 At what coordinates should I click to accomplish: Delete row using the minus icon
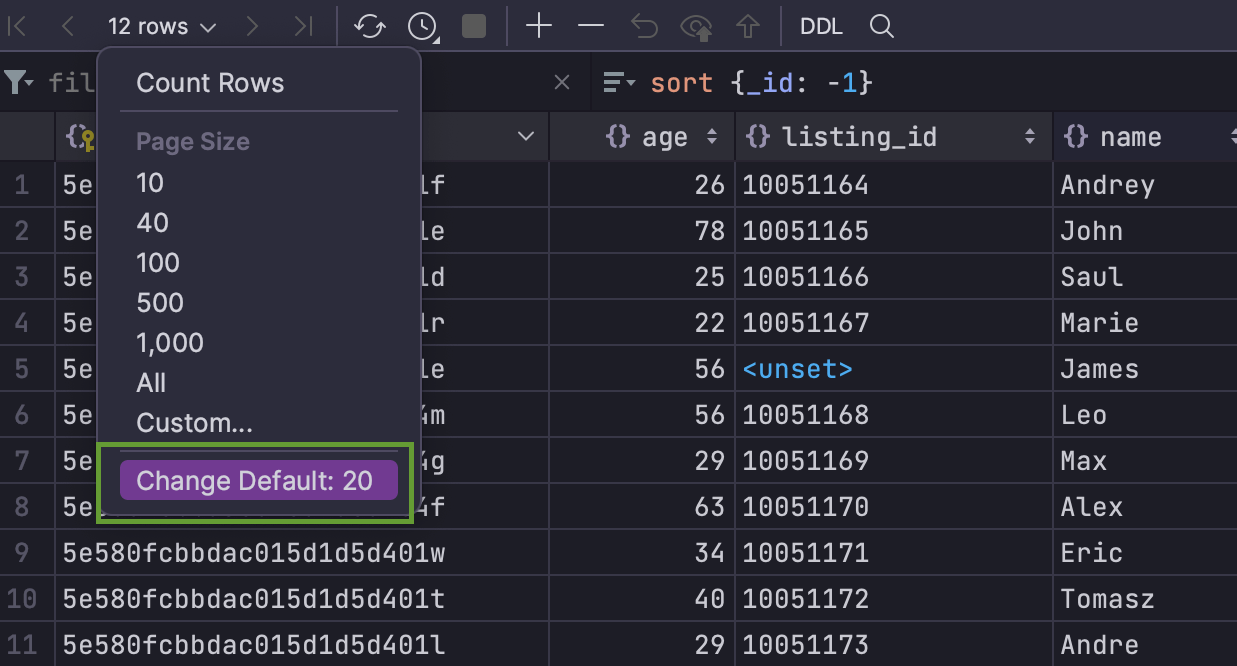(x=591, y=27)
